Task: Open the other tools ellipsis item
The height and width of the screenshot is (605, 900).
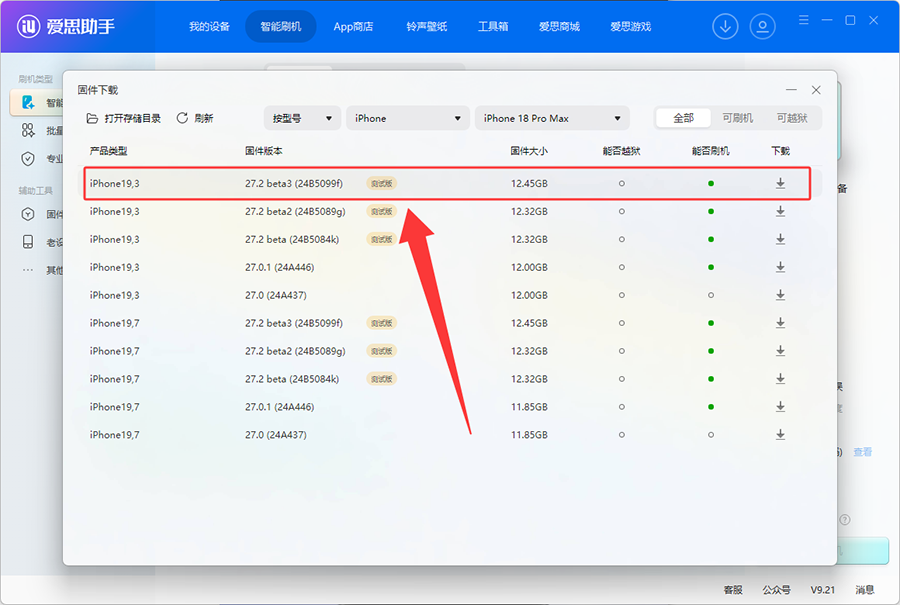Action: 28,270
